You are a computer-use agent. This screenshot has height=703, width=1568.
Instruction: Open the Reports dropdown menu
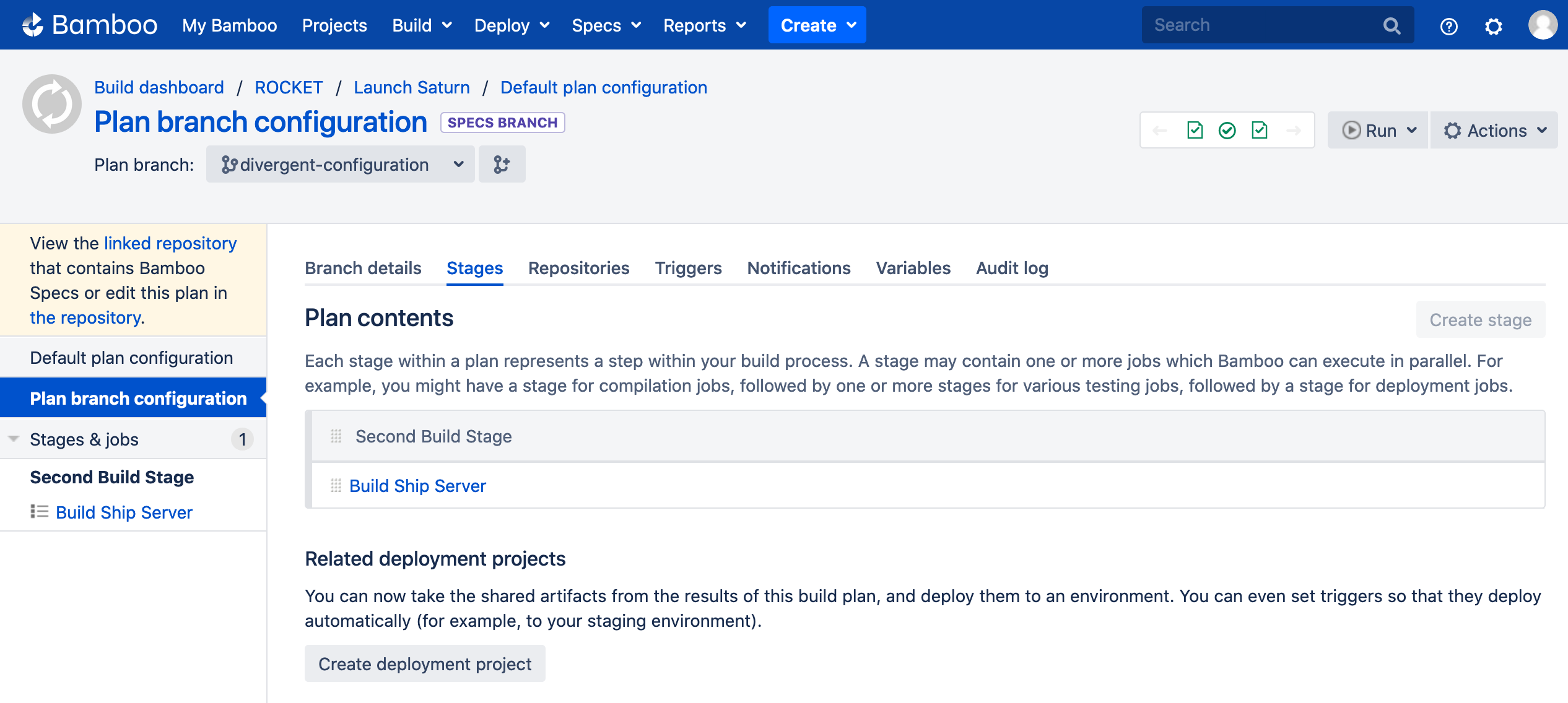click(705, 25)
